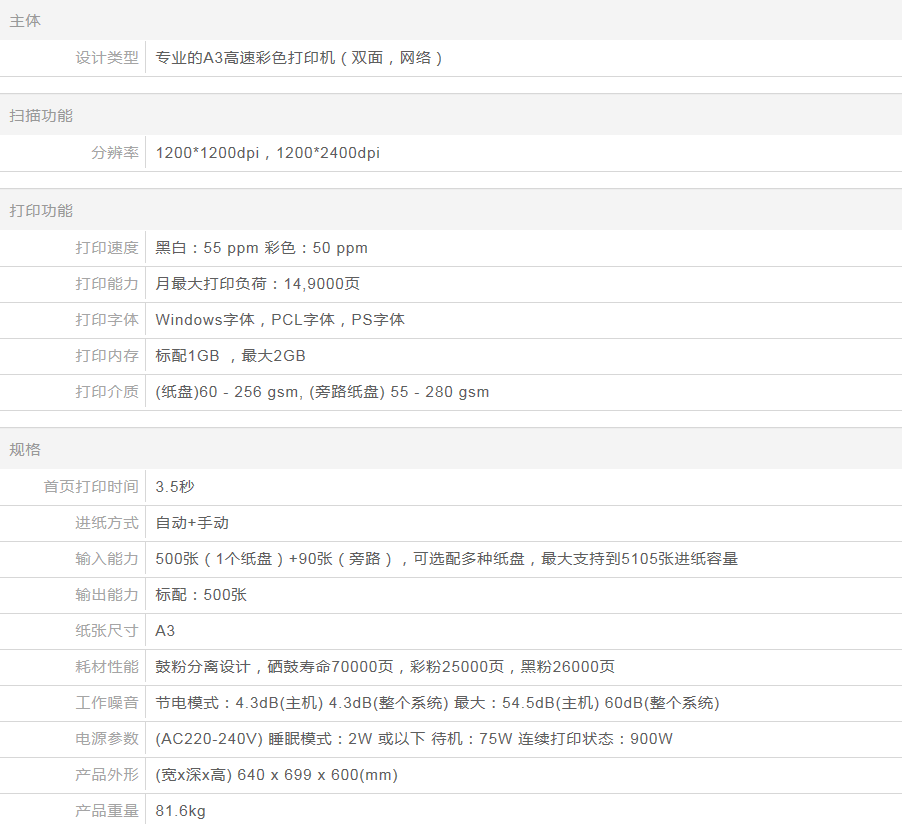902x824 pixels.
Task: Click the 打印介质 row label
Action: pos(107,392)
